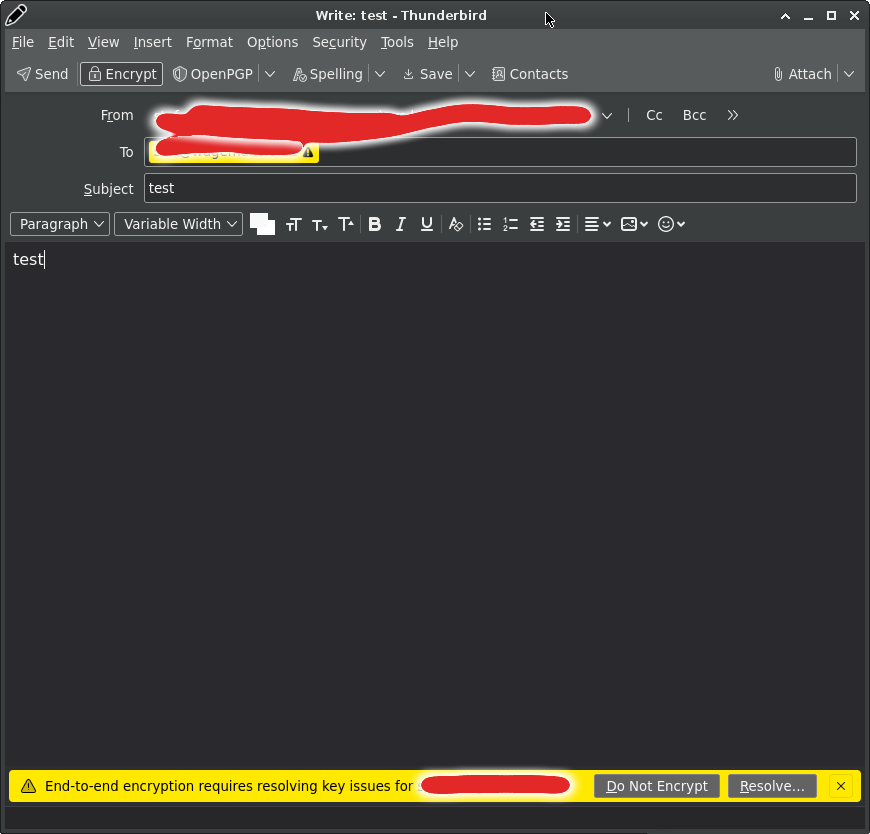Indent the text with the toolbar icon
870x834 pixels.
563,224
